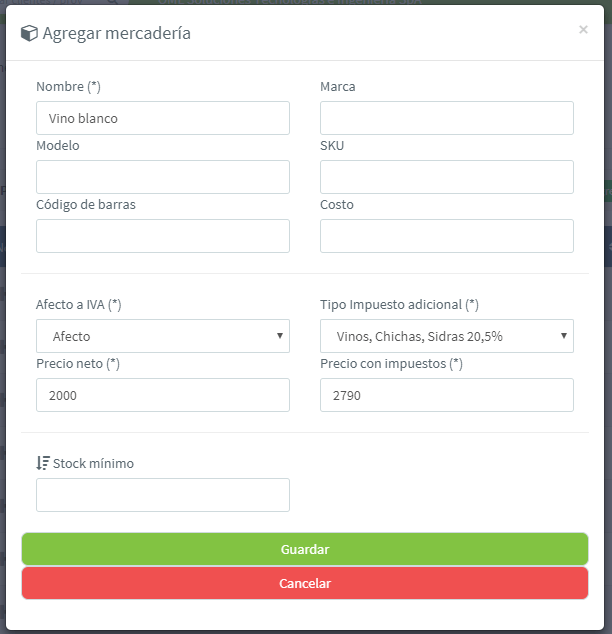Click the Precio neto field showing 2000
The width and height of the screenshot is (612, 634).
coord(163,395)
